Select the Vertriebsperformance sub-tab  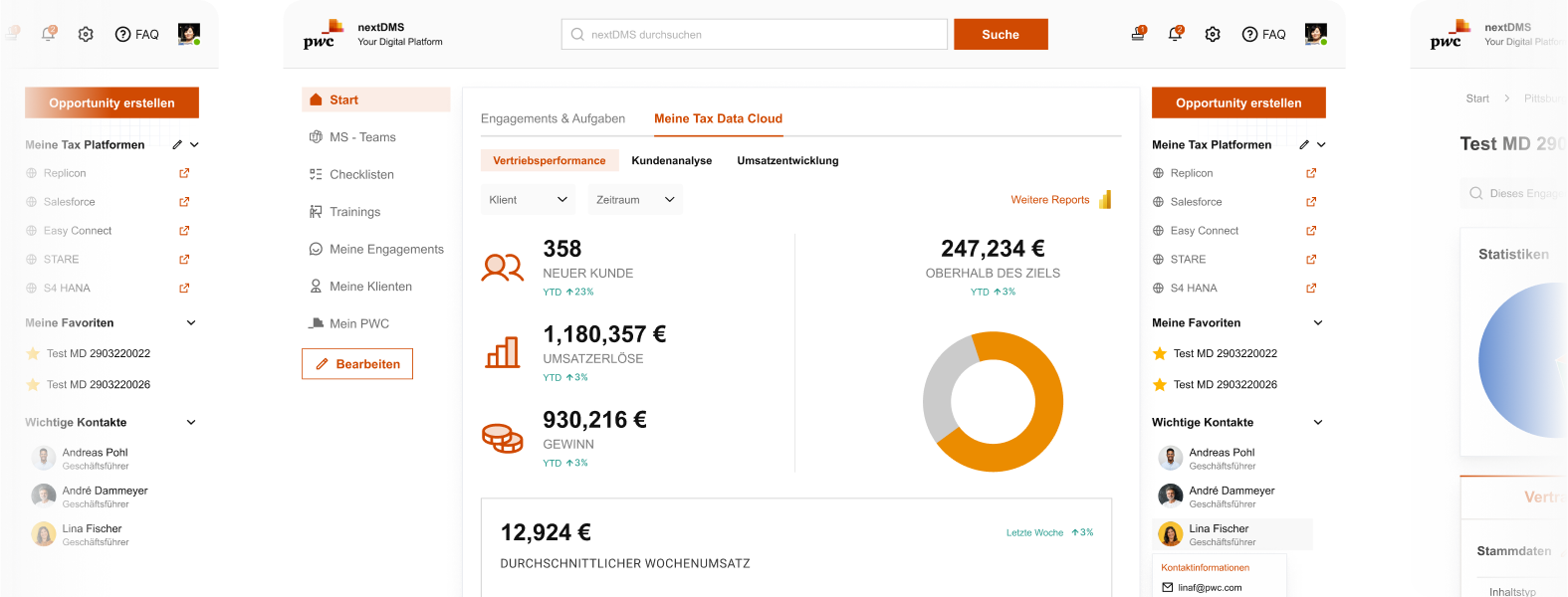coord(550,160)
